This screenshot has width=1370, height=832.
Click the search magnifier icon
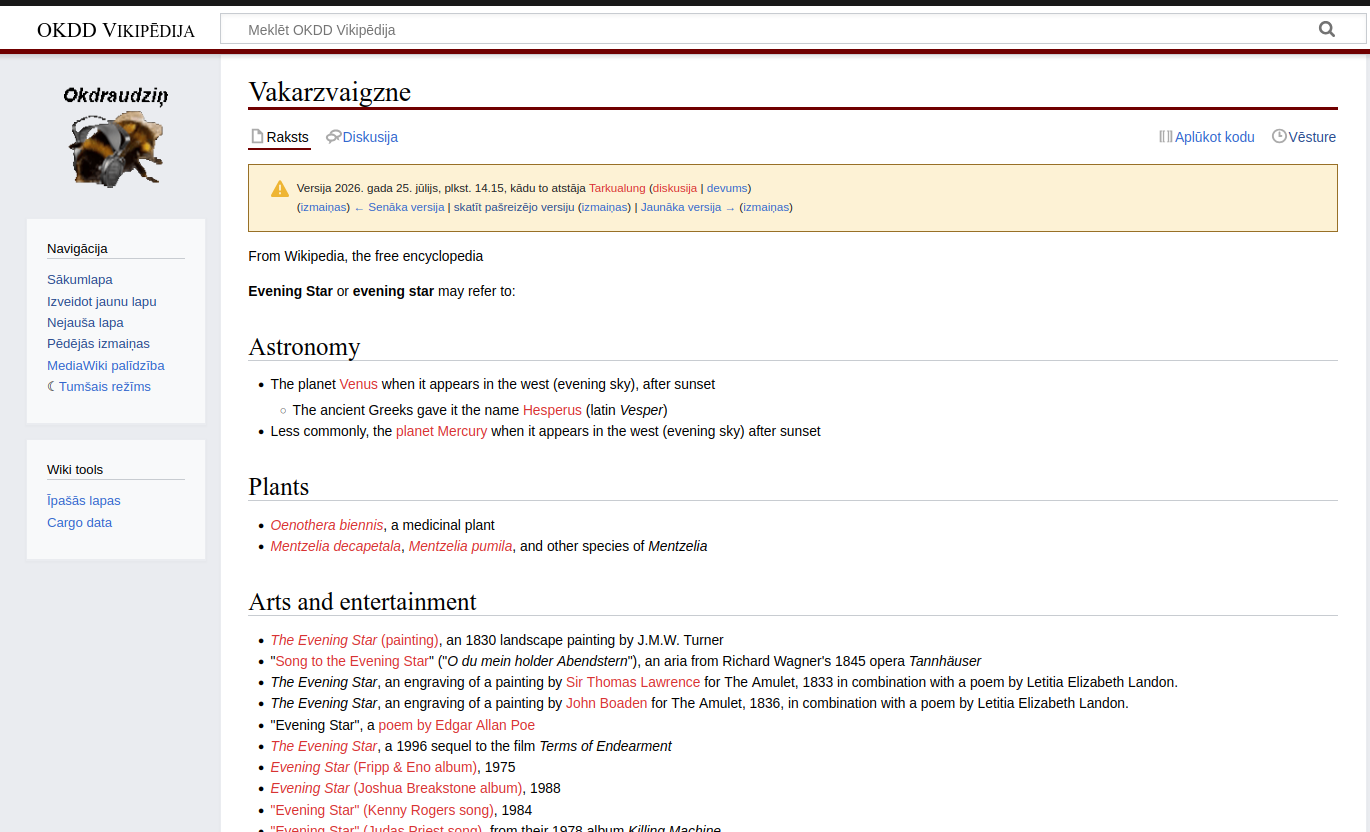1327,29
